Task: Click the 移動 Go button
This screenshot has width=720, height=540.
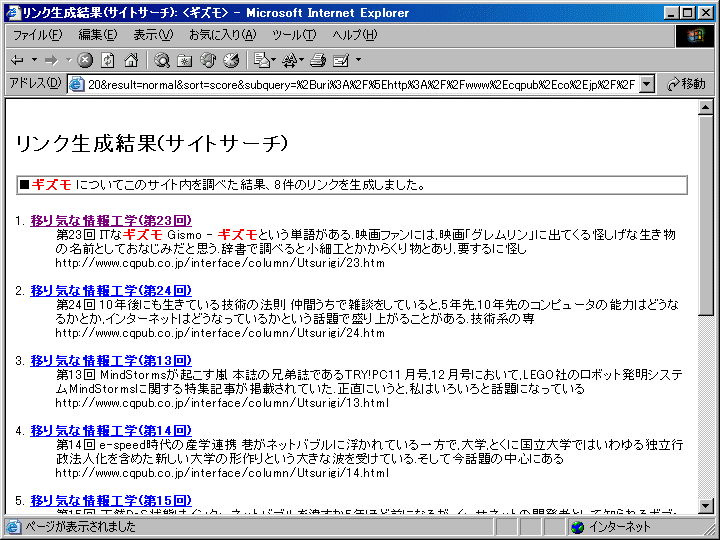Action: [686, 84]
